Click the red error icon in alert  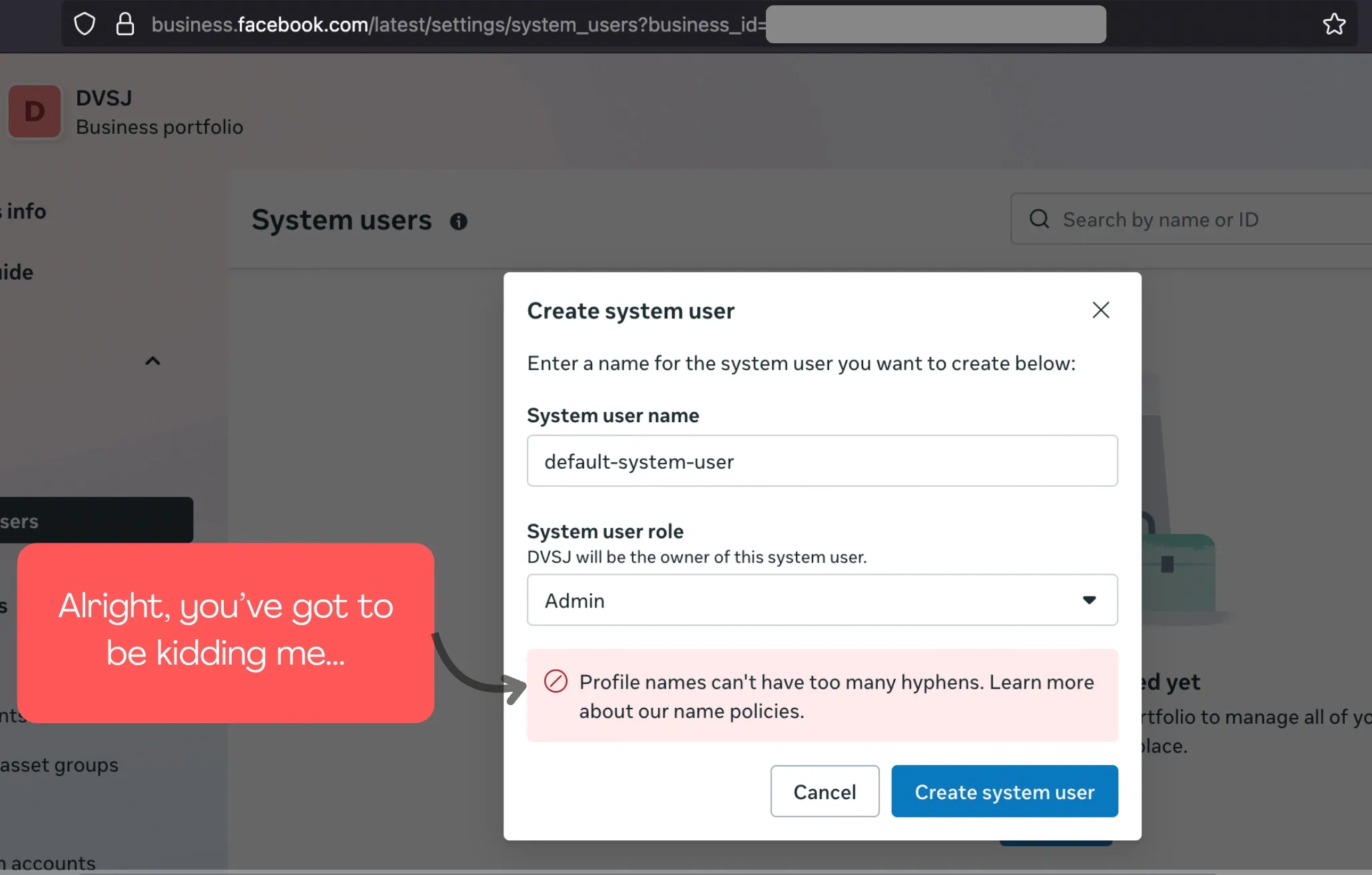(x=555, y=681)
